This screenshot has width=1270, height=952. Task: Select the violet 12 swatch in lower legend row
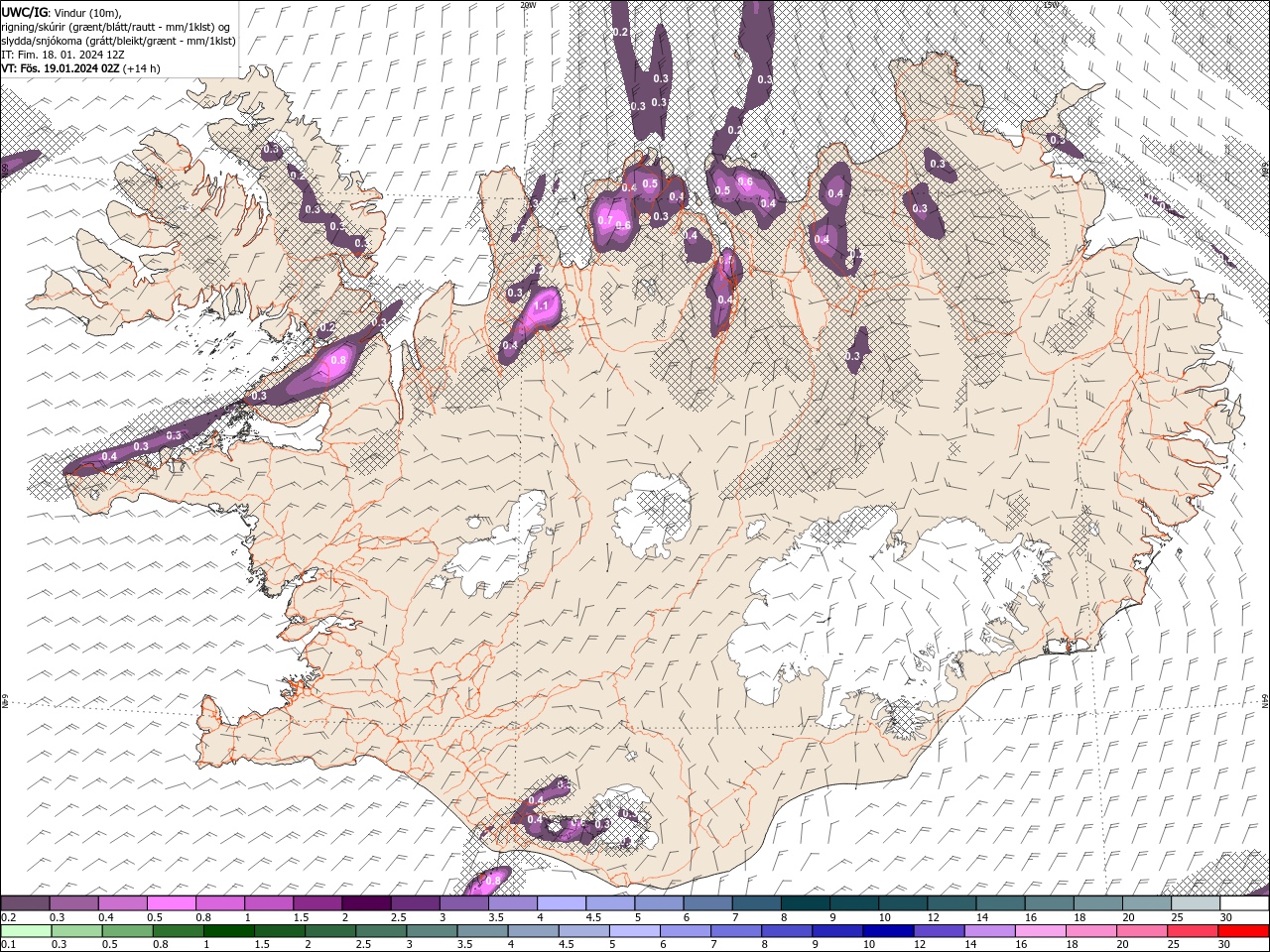[939, 931]
